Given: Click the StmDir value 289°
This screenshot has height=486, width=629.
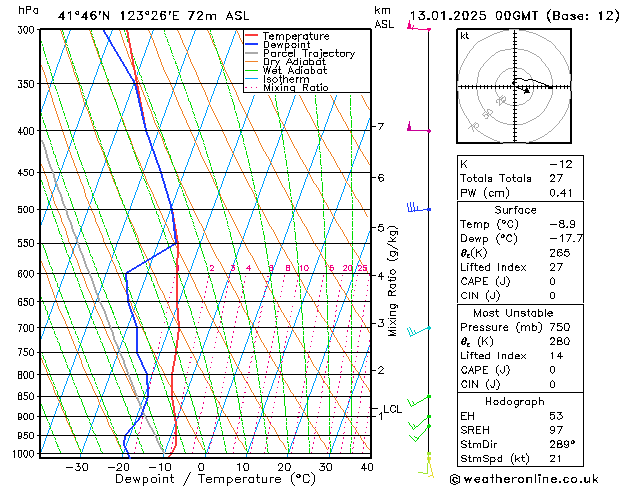Looking at the screenshot, I should point(562,445).
